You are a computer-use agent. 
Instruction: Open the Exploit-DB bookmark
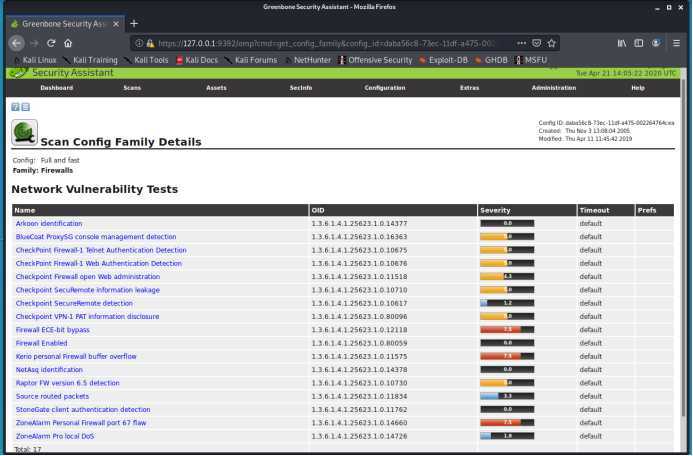pos(443,60)
